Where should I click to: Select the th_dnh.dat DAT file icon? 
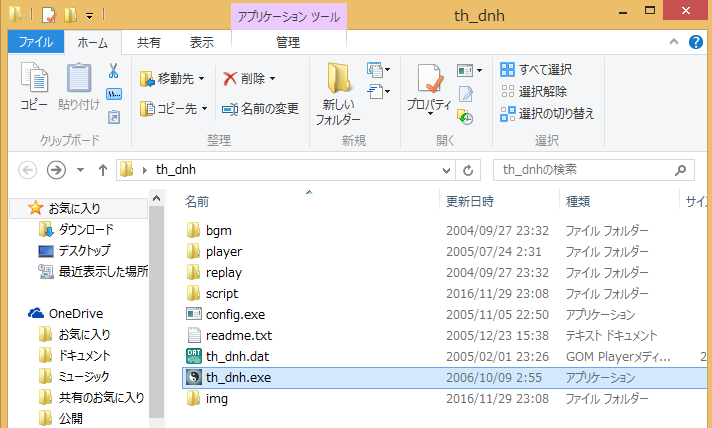tap(194, 356)
